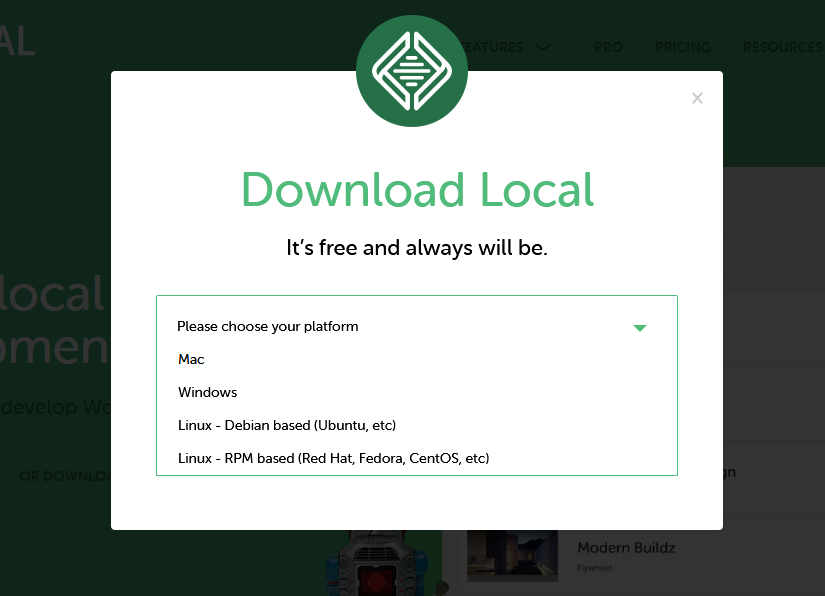Open the PRO page in navigation

coord(608,47)
